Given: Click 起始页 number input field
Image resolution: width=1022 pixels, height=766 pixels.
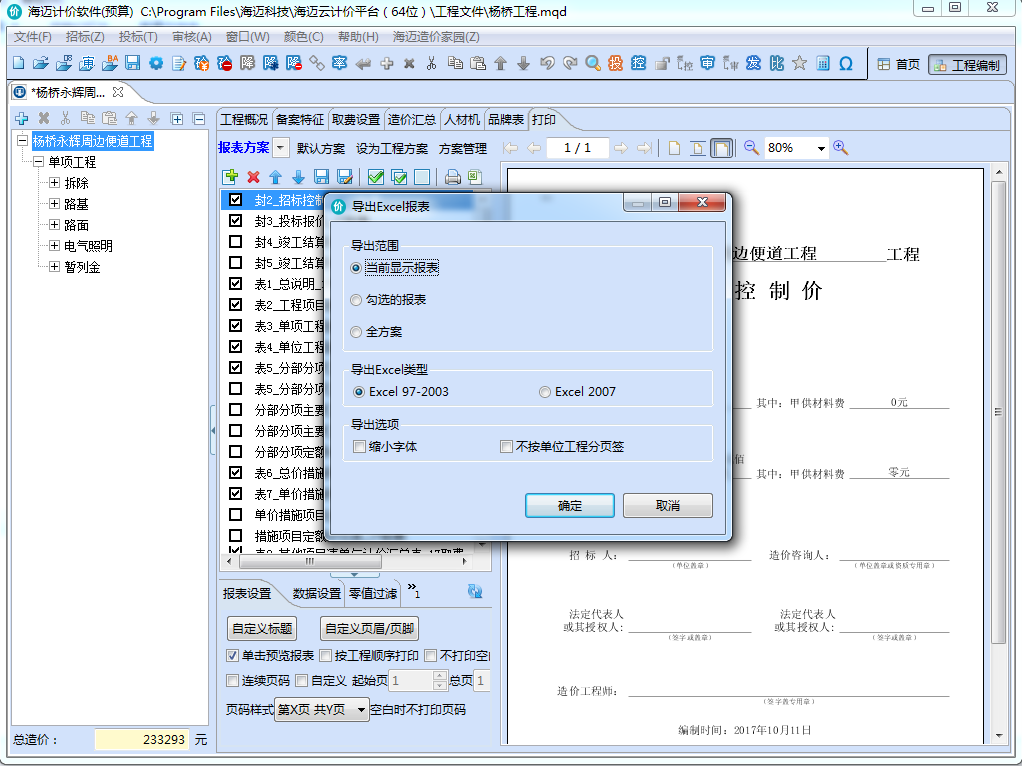Looking at the screenshot, I should 410,681.
